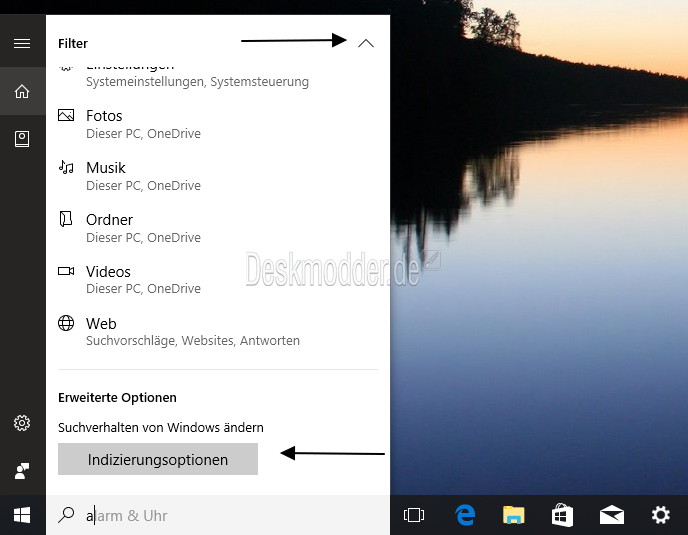Focus the taskbar search box
The height and width of the screenshot is (535, 688).
[218, 515]
